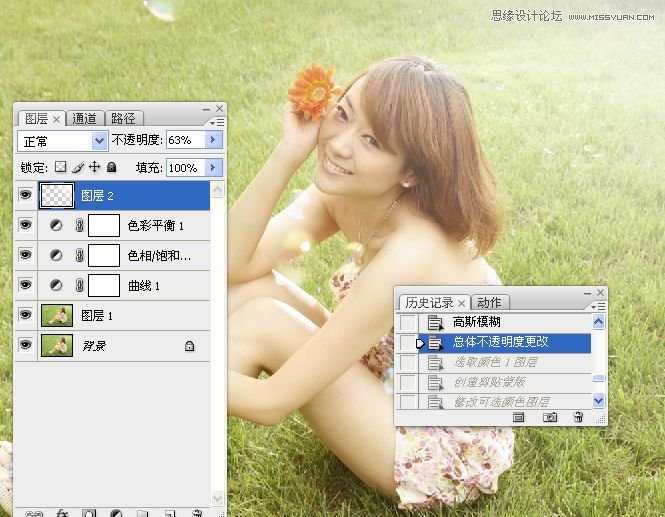Open the blend mode 正常 dropdown
This screenshot has height=517, width=665.
[99, 141]
